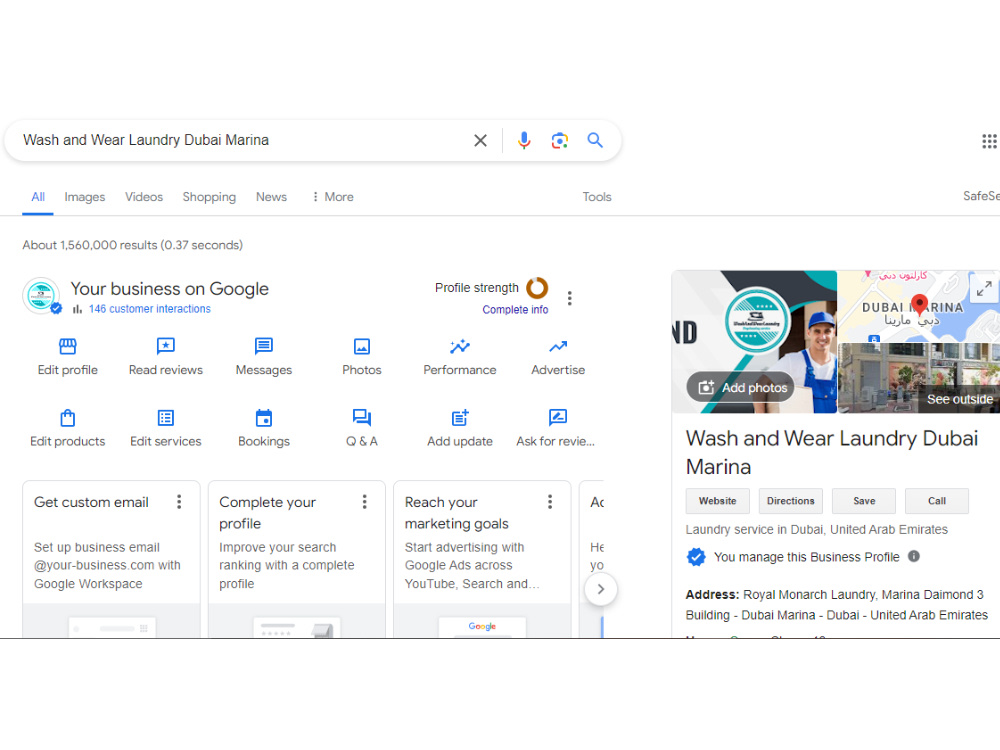Click the blue magnifier search icon
1000x750 pixels.
(595, 140)
